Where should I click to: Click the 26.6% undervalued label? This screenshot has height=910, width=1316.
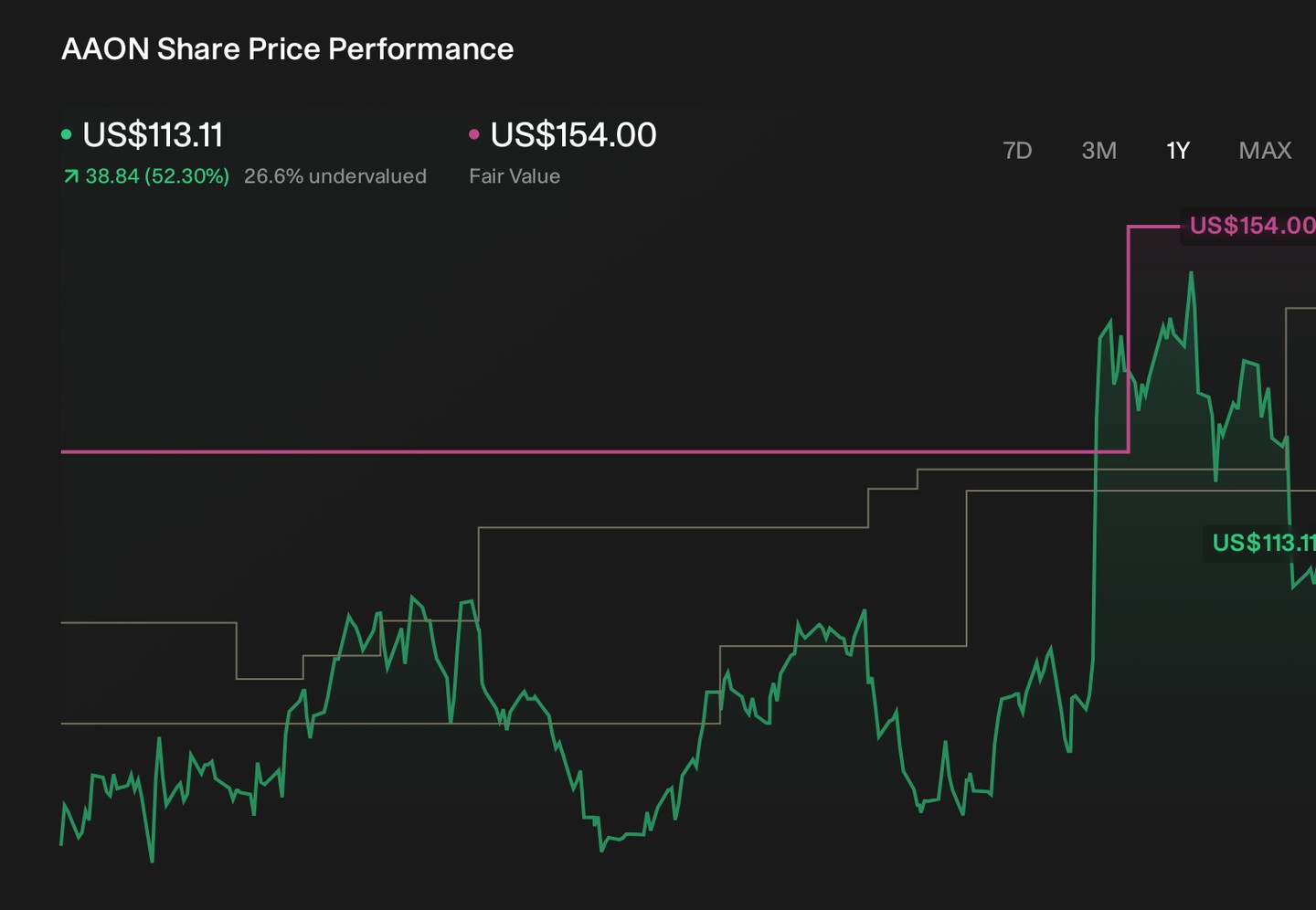[335, 176]
